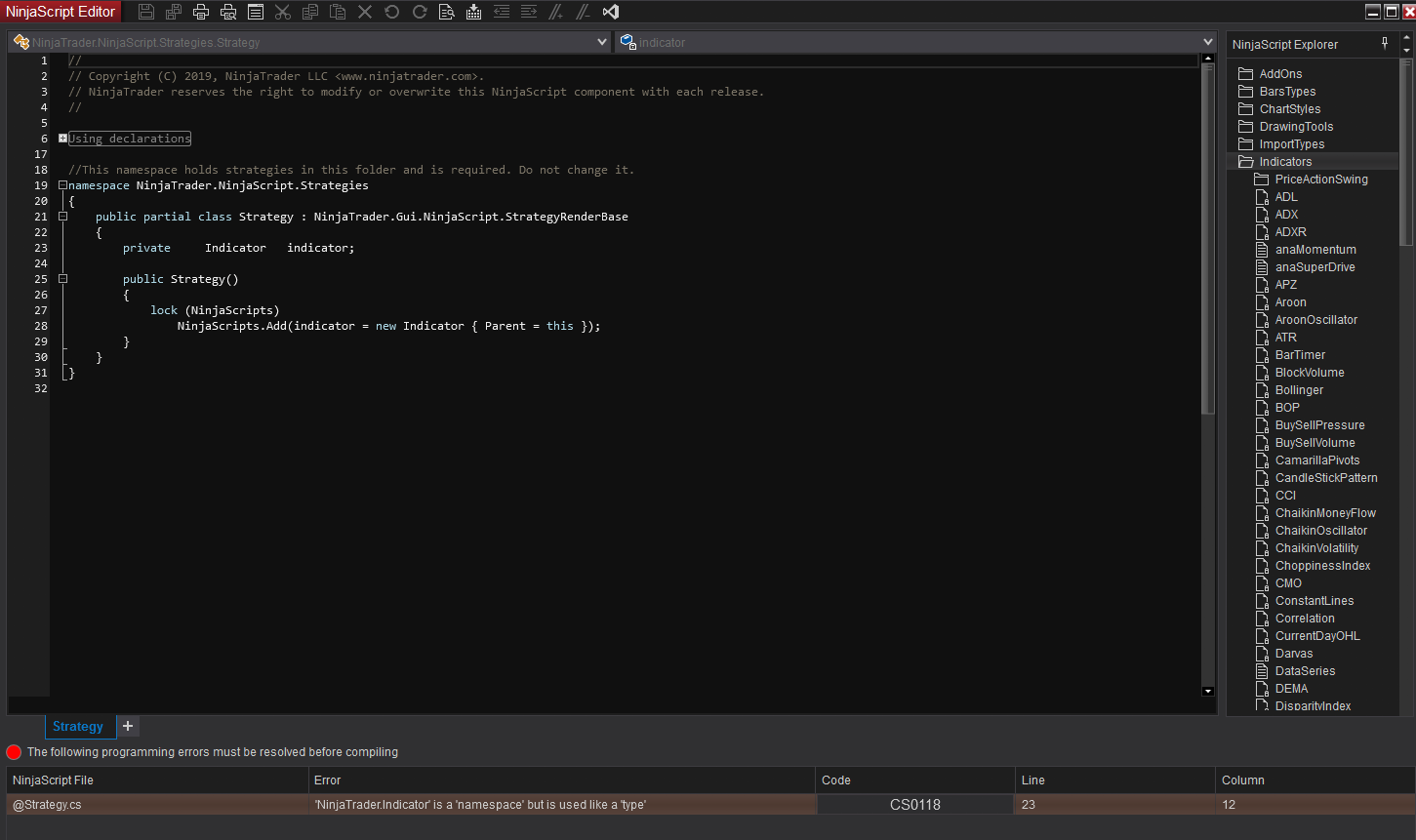Click the Save icon in the toolbar
The image size is (1416, 840).
[146, 12]
